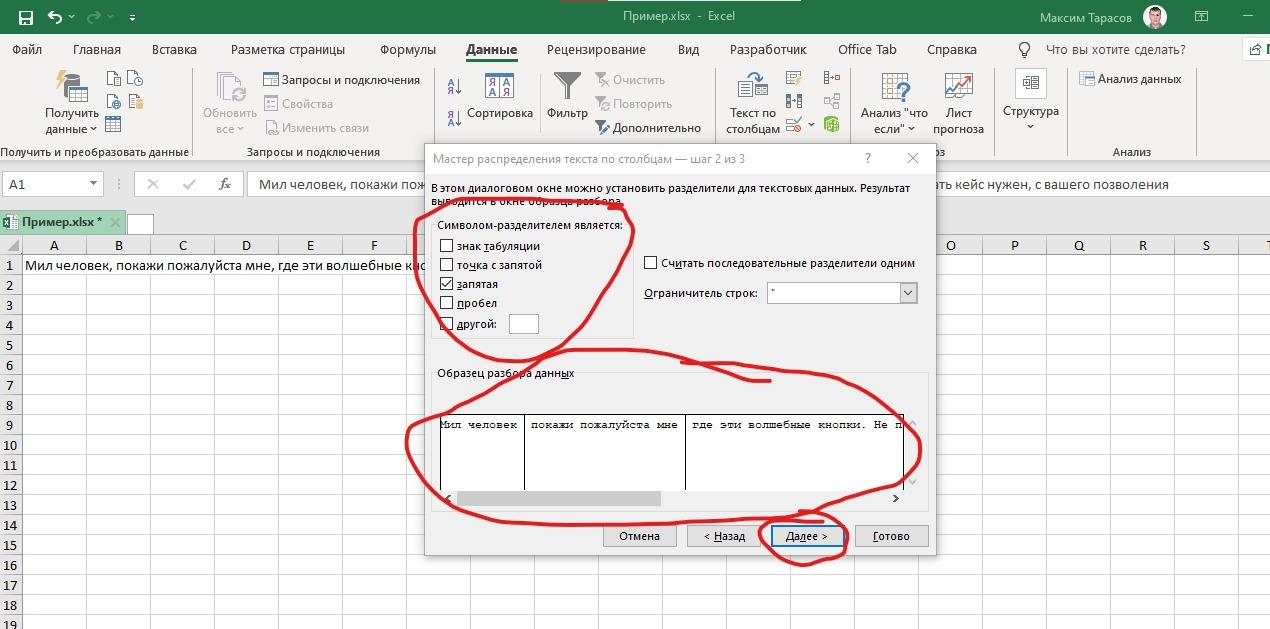Image resolution: width=1270 pixels, height=629 pixels.
Task: Click Manage Data Model green icon
Action: [x=831, y=125]
